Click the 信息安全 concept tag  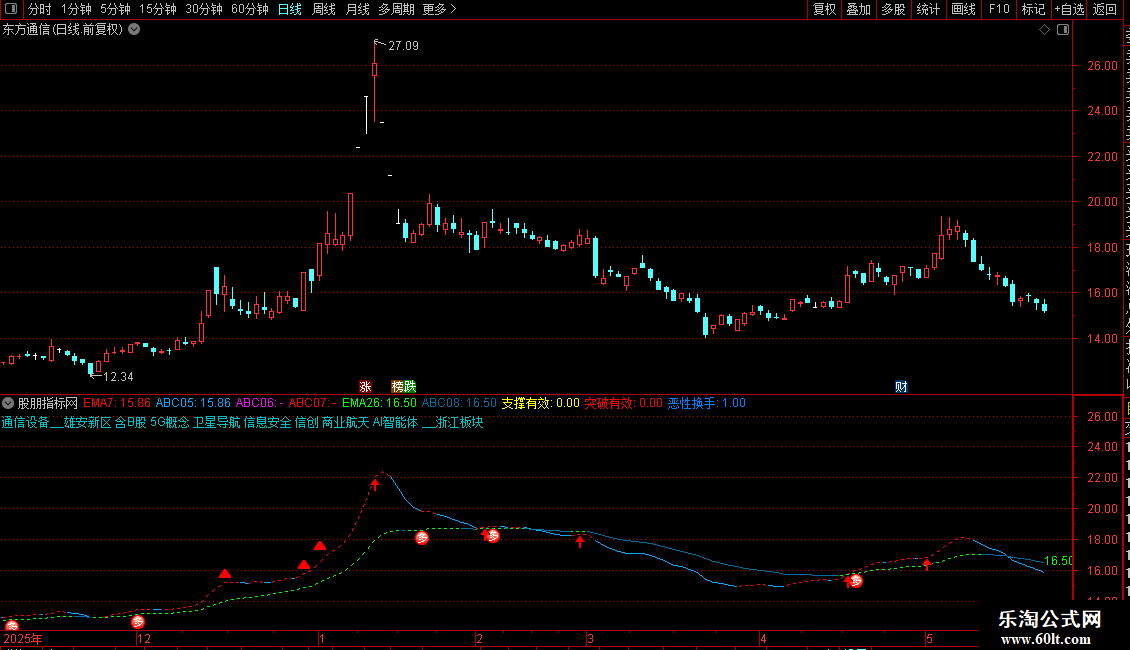(267, 422)
